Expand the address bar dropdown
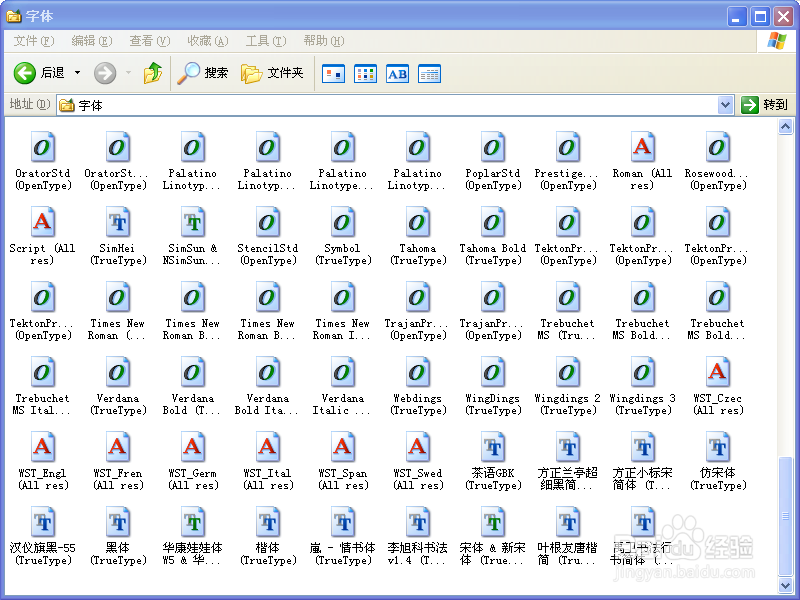The width and height of the screenshot is (800, 600). (x=725, y=105)
